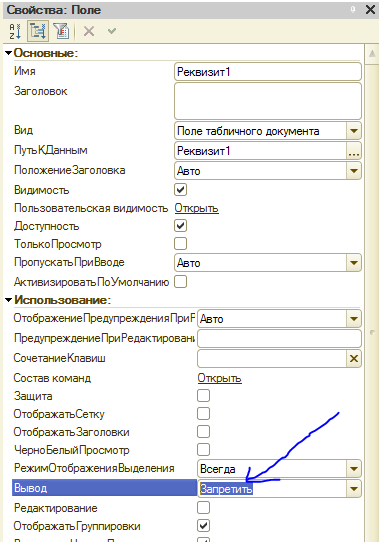Open the ПоложениеЗаголовка dropdown
This screenshot has width=384, height=548.
coord(354,171)
